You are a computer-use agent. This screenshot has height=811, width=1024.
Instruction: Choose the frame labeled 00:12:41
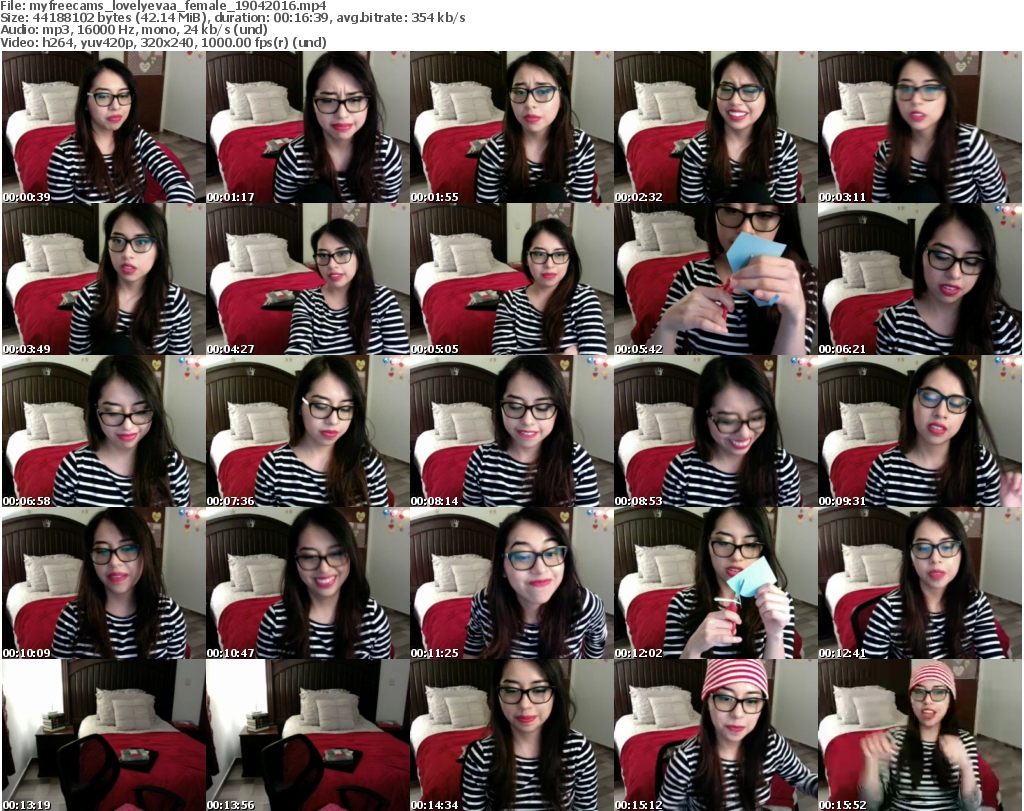pos(920,584)
